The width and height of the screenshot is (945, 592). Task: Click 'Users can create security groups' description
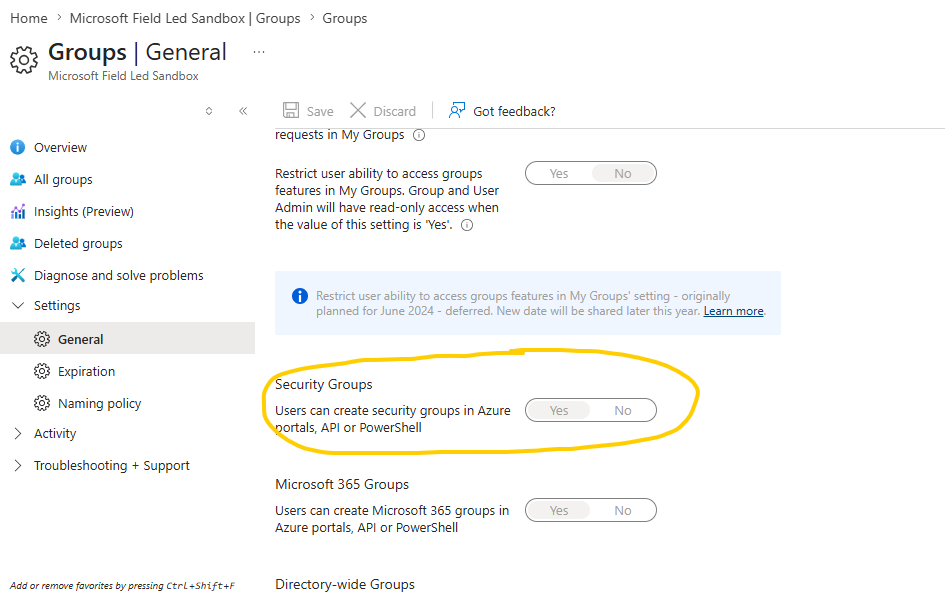coord(393,419)
